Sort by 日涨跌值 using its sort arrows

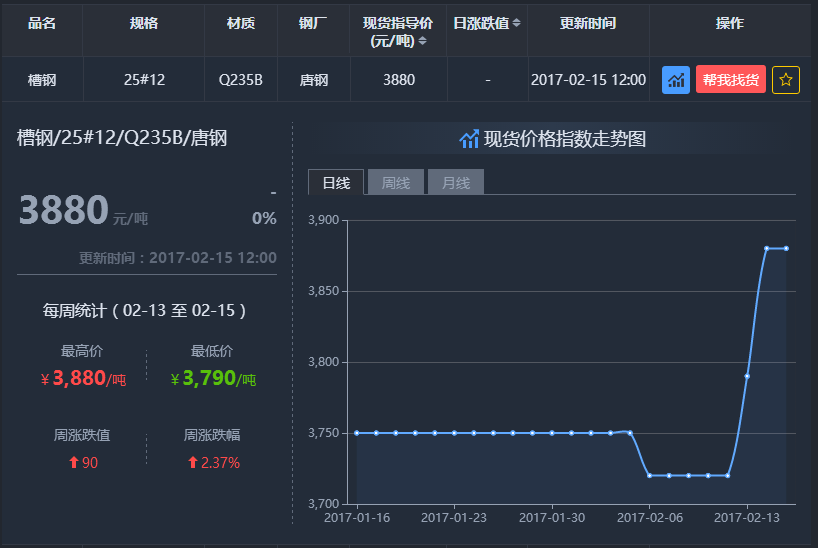tap(516, 23)
